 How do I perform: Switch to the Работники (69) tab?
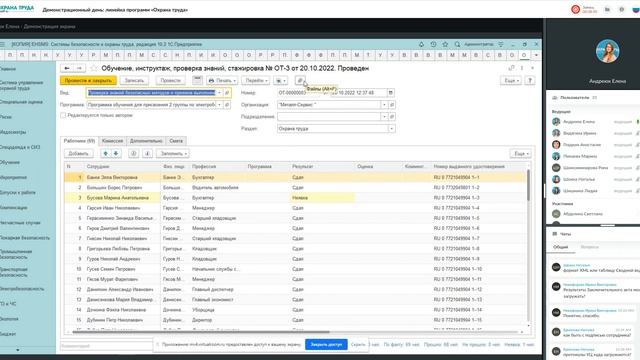[x=80, y=141]
